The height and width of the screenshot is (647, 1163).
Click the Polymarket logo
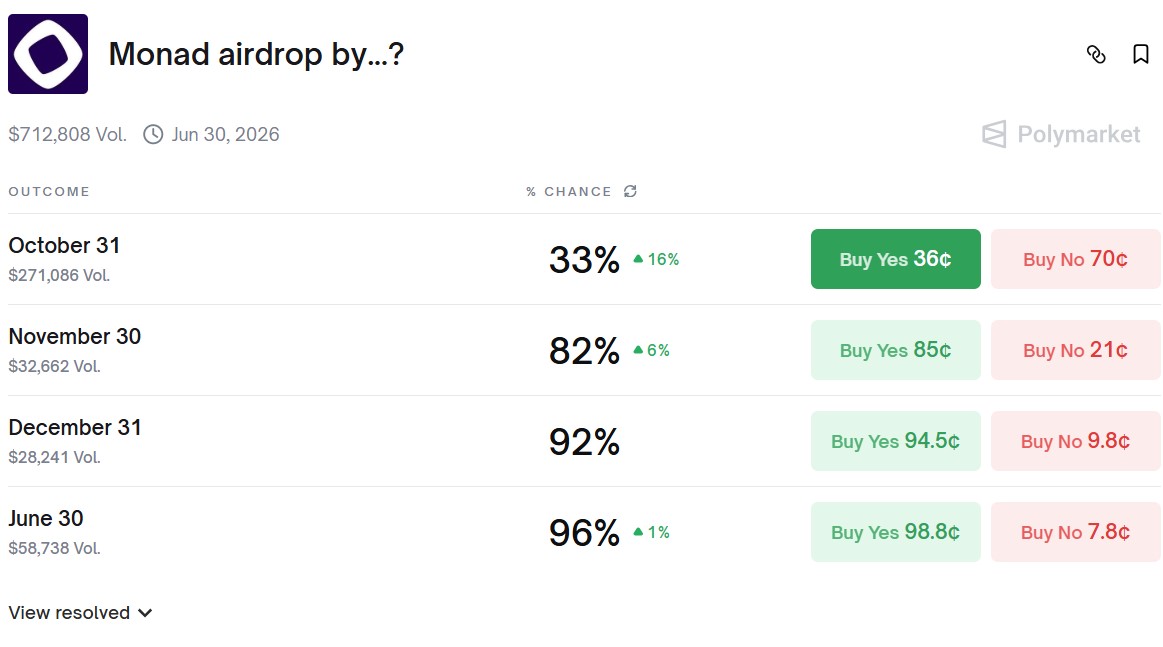1061,134
